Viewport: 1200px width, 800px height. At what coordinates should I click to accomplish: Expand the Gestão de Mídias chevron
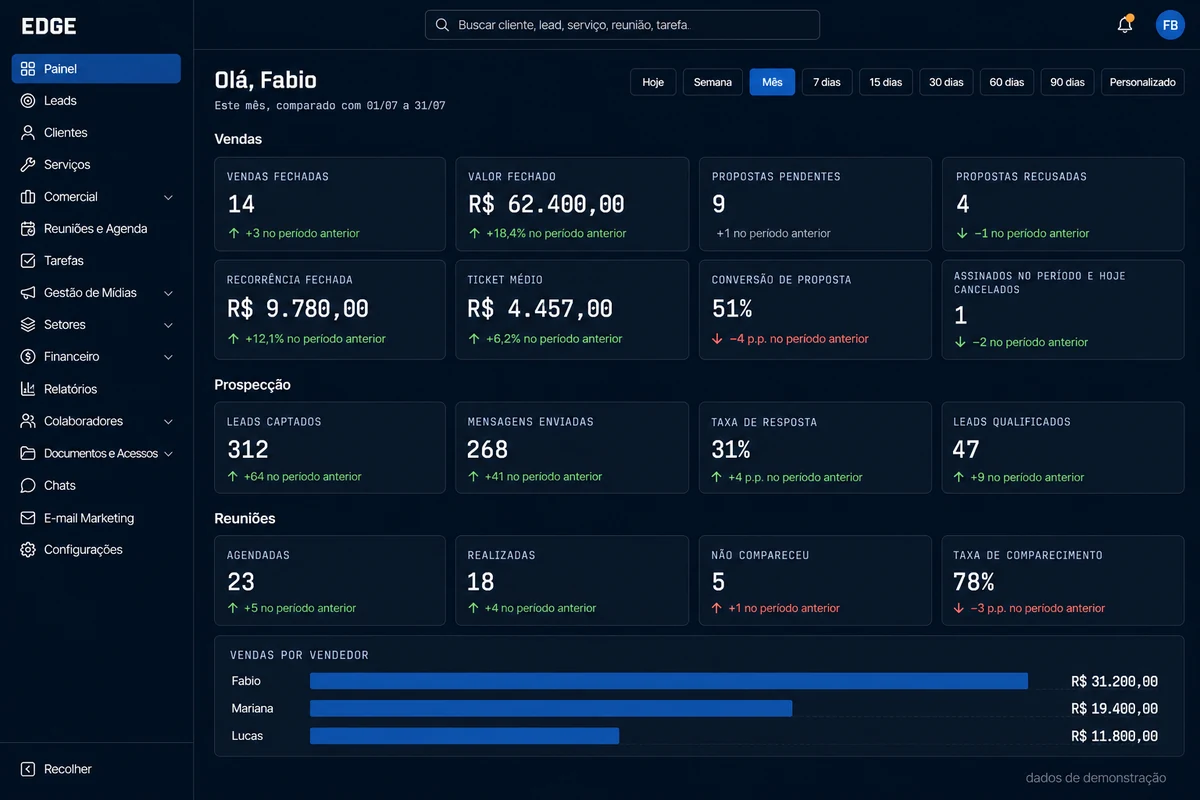pos(168,293)
